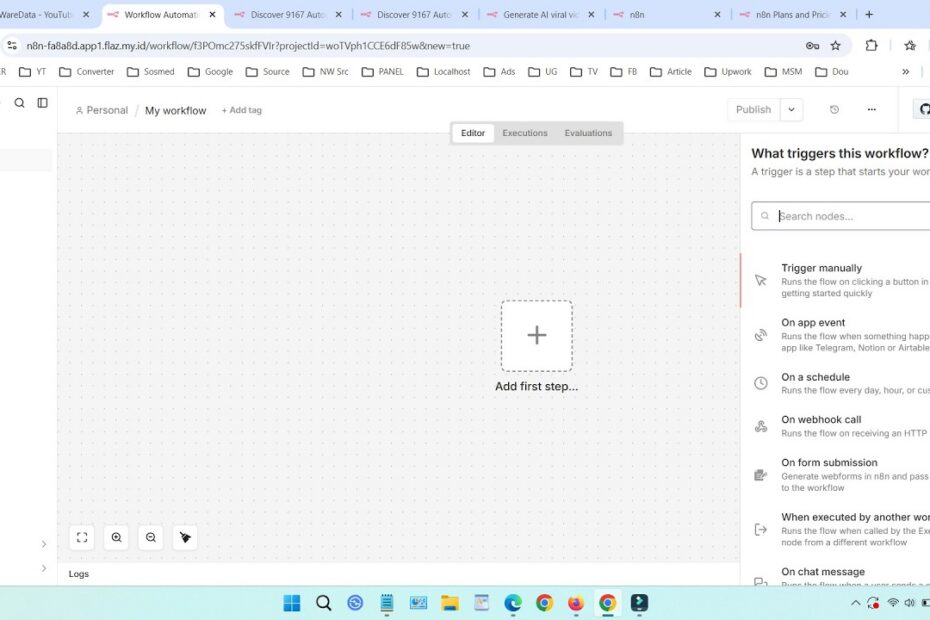Image resolution: width=930 pixels, height=620 pixels.
Task: Switch to the Executions tab
Action: click(x=525, y=133)
